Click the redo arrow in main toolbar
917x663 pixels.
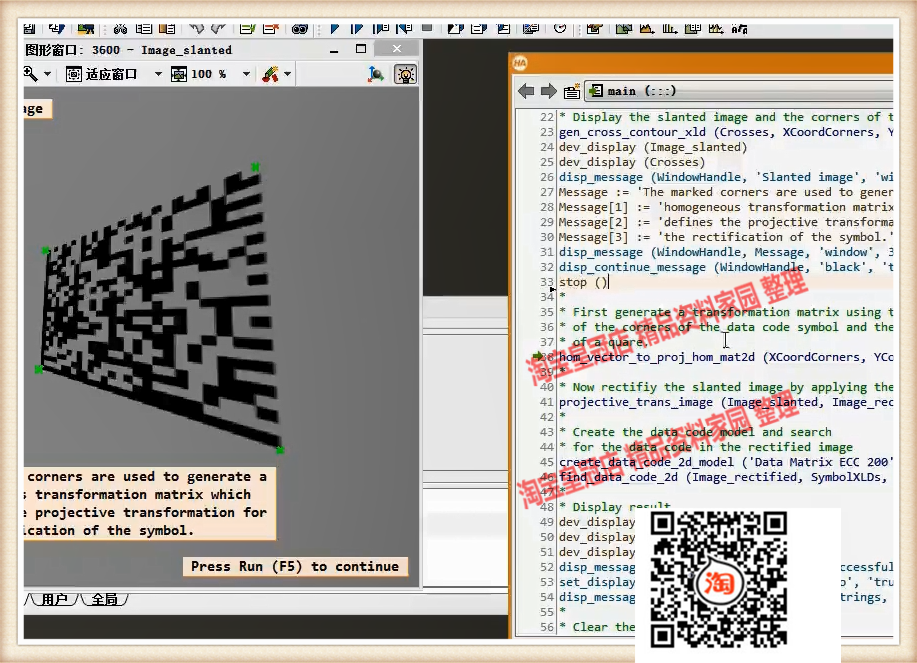[218, 28]
